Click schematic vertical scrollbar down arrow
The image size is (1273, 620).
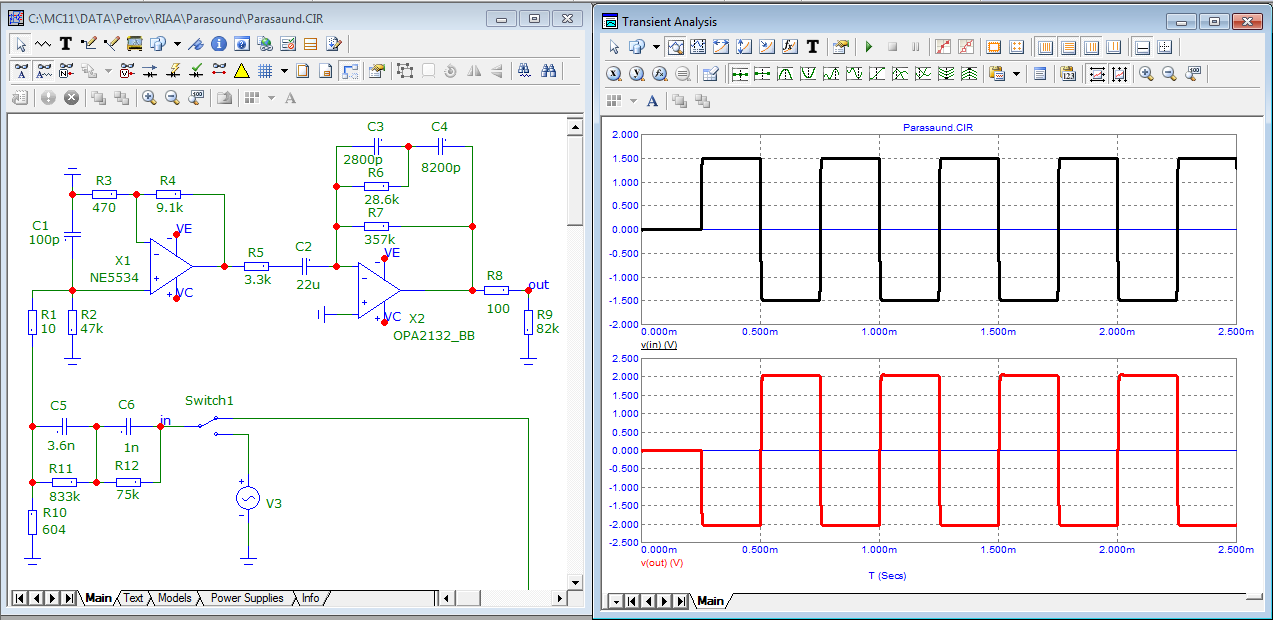(574, 582)
